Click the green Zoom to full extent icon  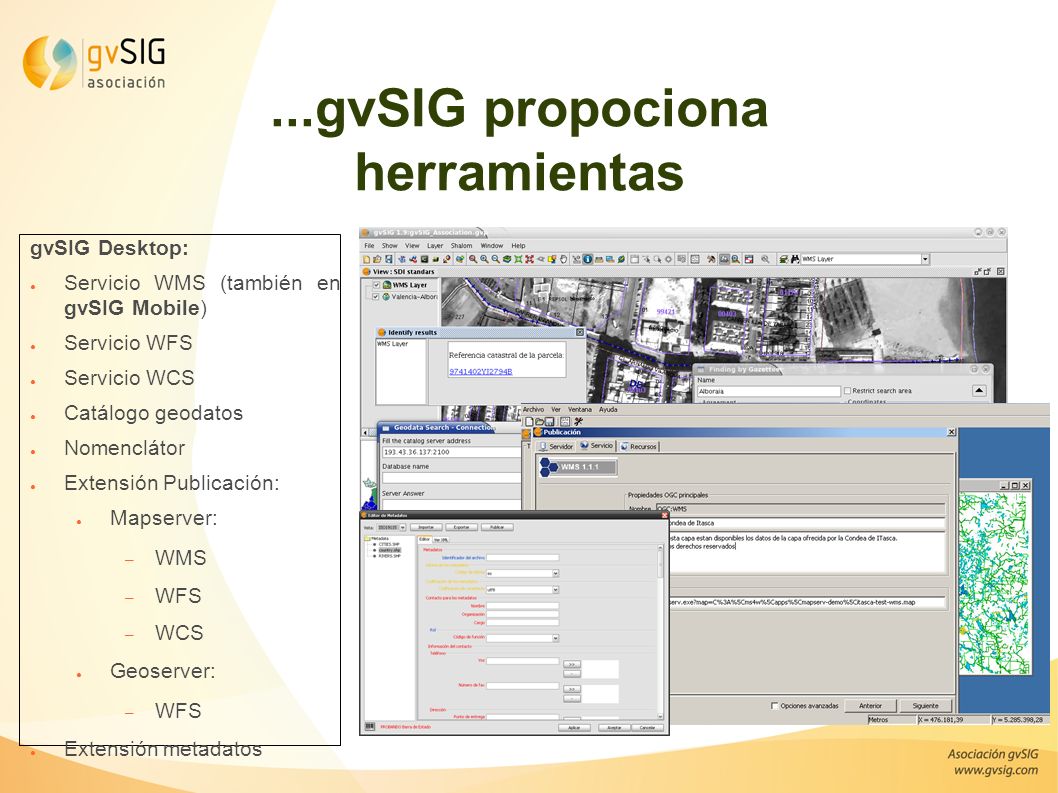tap(518, 259)
